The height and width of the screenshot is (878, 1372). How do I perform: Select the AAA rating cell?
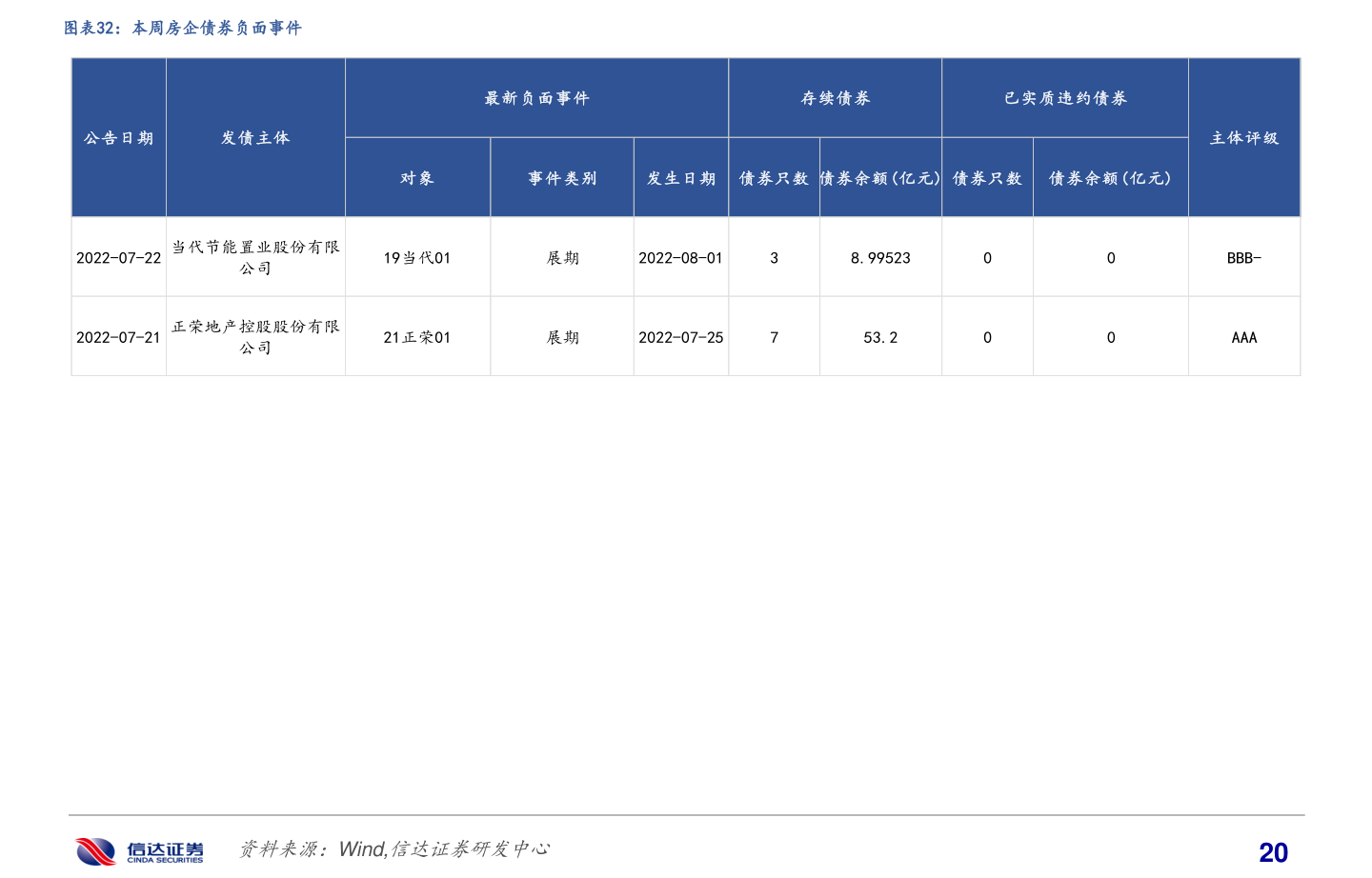[x=1243, y=336]
